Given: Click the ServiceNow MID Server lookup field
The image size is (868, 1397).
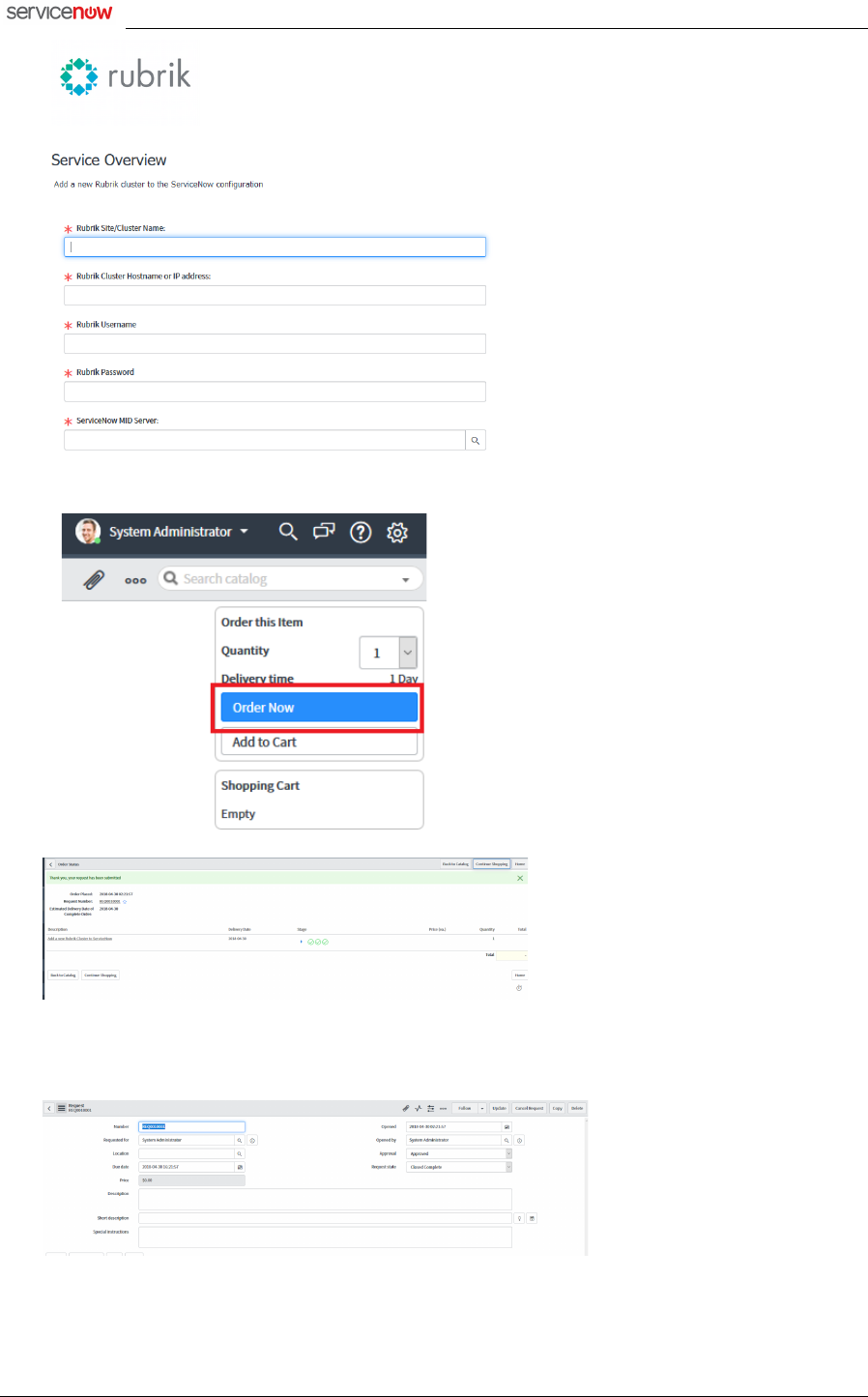Looking at the screenshot, I should click(264, 440).
